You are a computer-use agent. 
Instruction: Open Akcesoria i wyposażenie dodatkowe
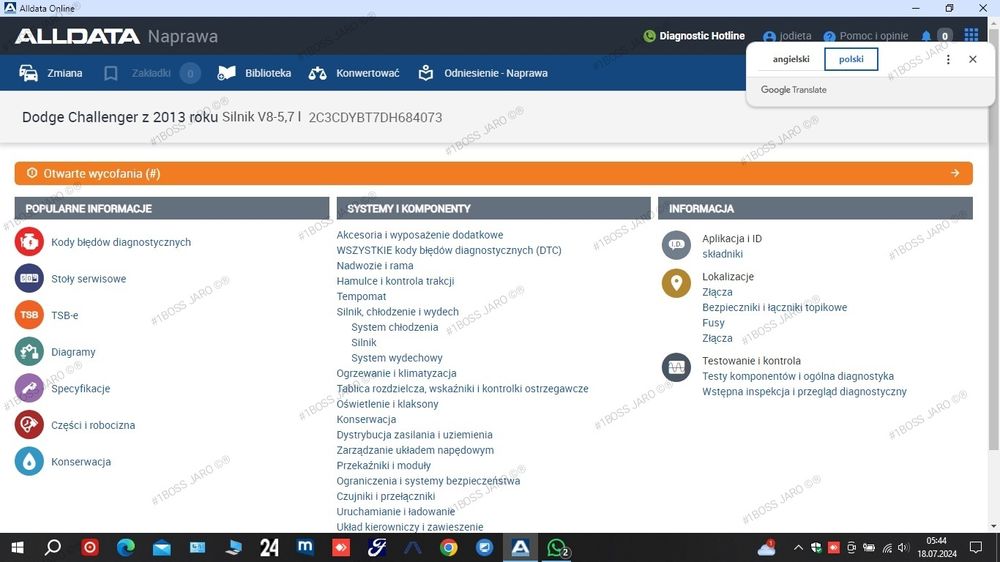coord(420,235)
